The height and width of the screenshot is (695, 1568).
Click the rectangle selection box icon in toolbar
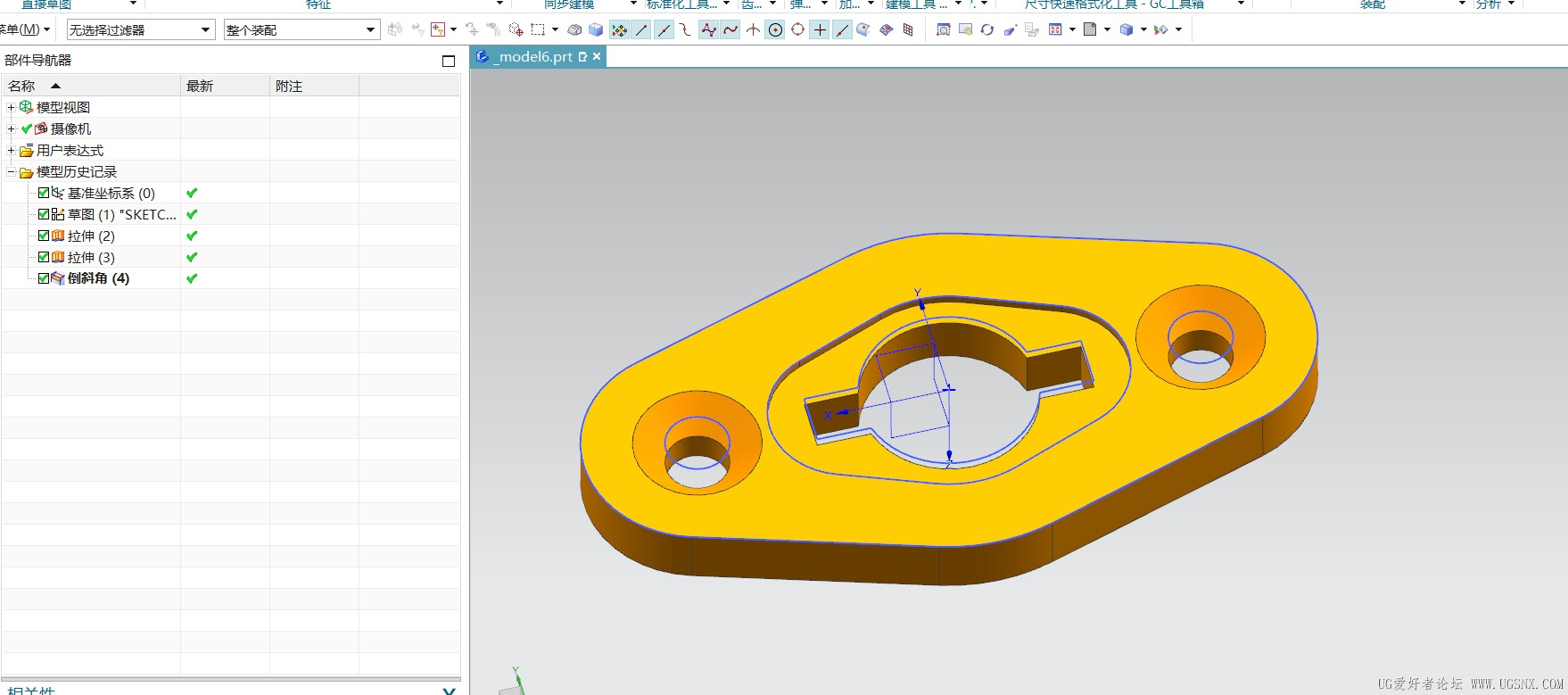(538, 29)
